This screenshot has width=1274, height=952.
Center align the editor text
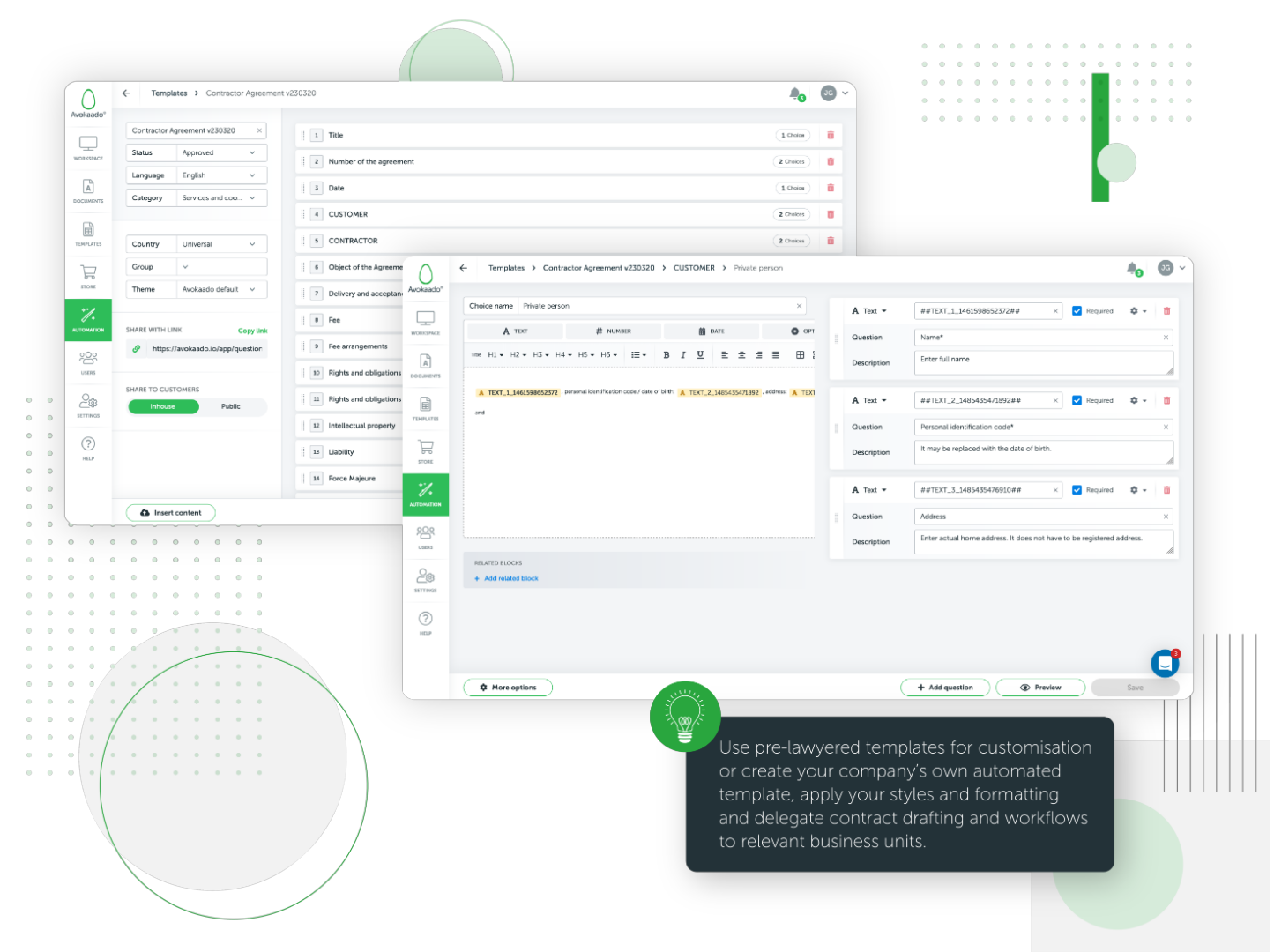(741, 355)
